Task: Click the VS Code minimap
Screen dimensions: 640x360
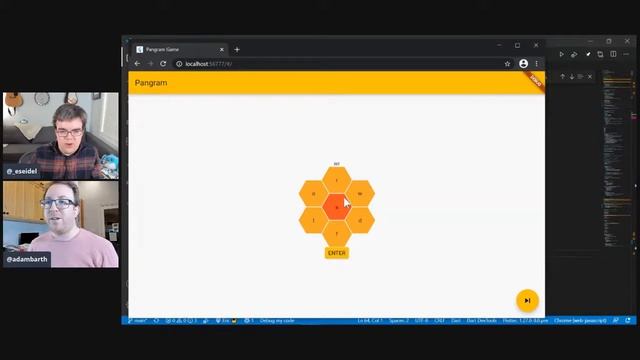Action: pyautogui.click(x=617, y=157)
